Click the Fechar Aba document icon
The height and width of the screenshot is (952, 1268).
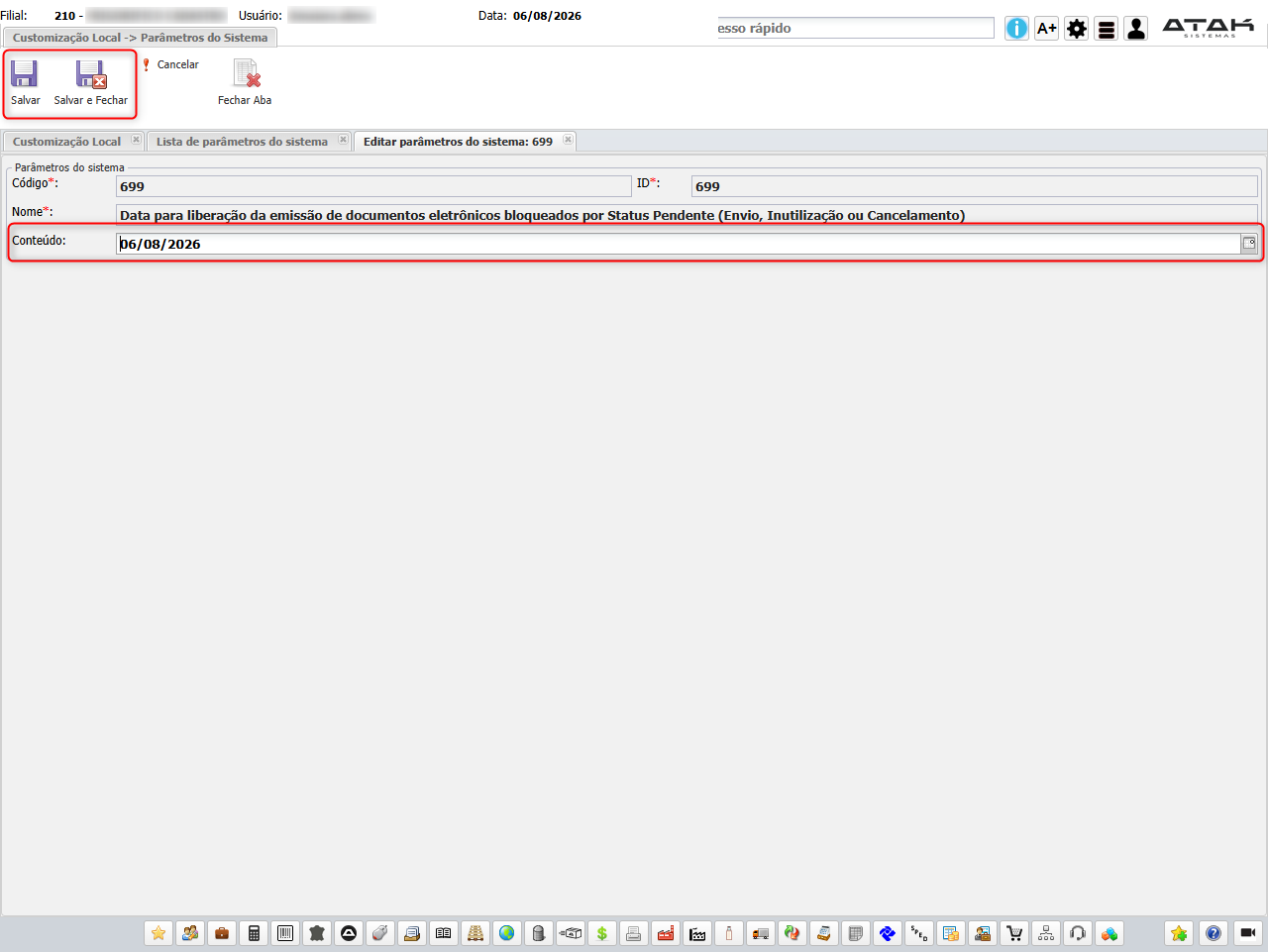tap(246, 74)
